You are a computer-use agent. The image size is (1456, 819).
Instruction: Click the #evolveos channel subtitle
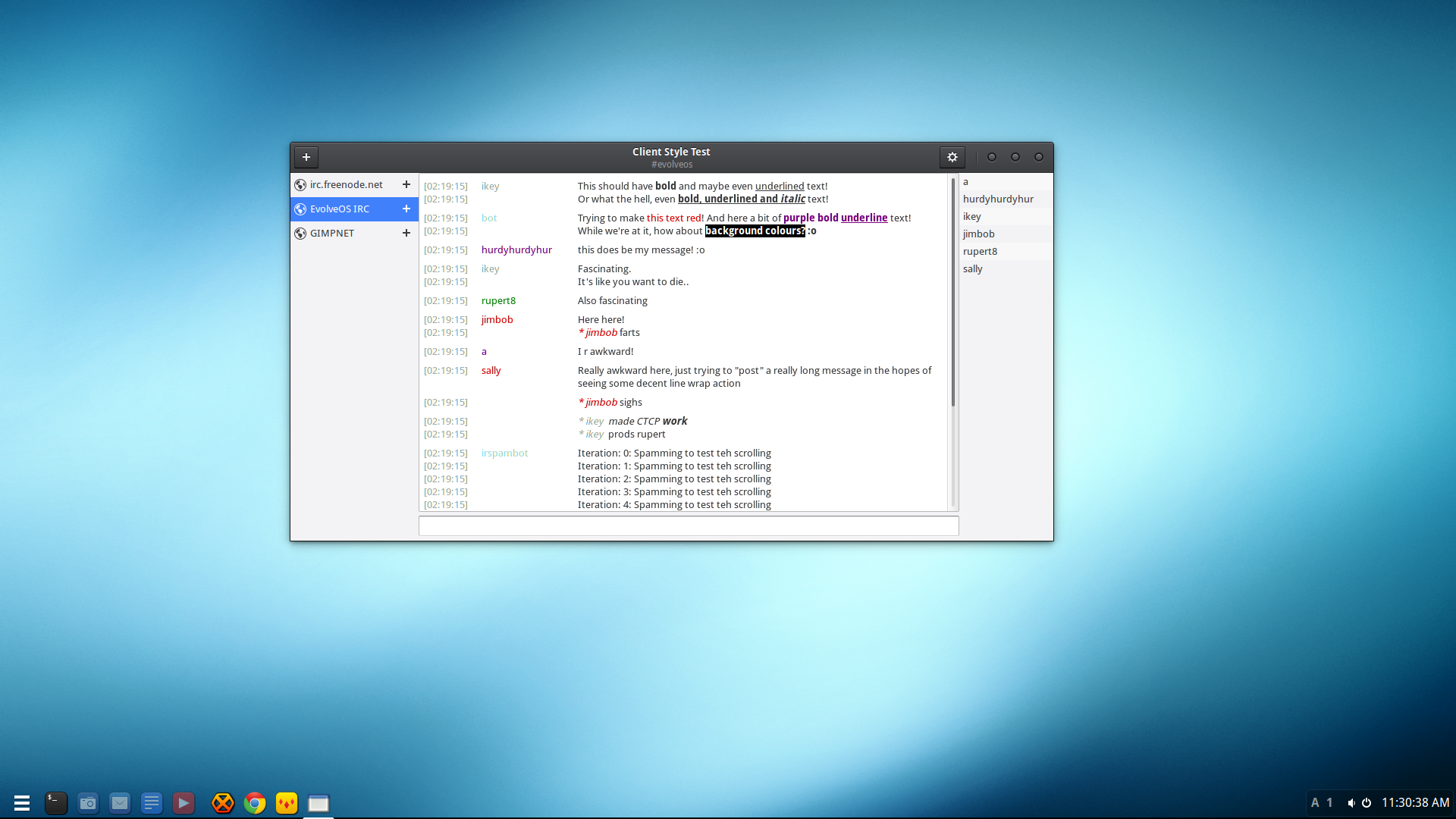pyautogui.click(x=672, y=165)
